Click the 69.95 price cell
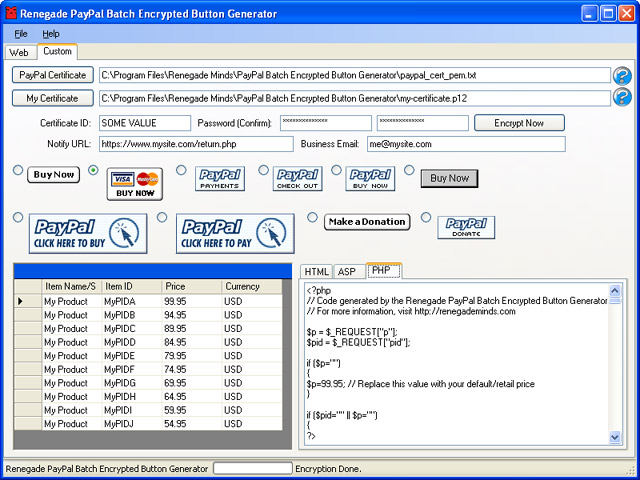Image resolution: width=640 pixels, height=480 pixels. 192,383
